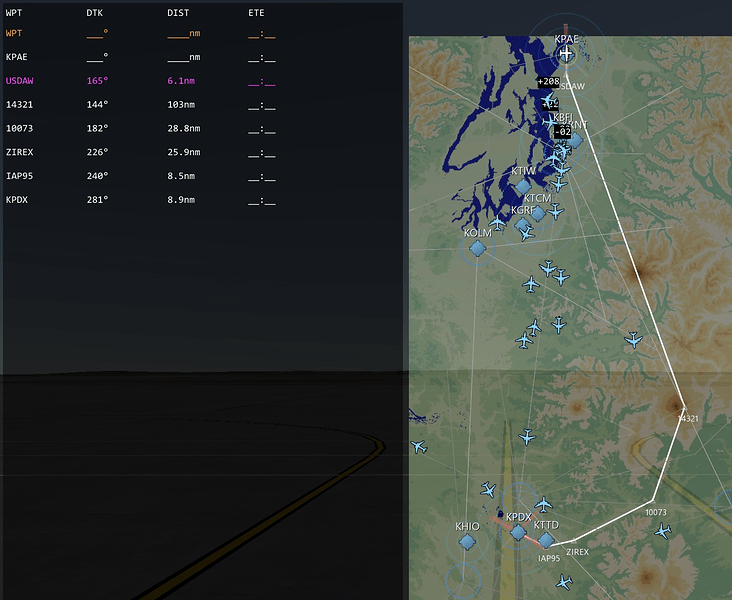Select the KRNT airport marker

pyautogui.click(x=575, y=140)
